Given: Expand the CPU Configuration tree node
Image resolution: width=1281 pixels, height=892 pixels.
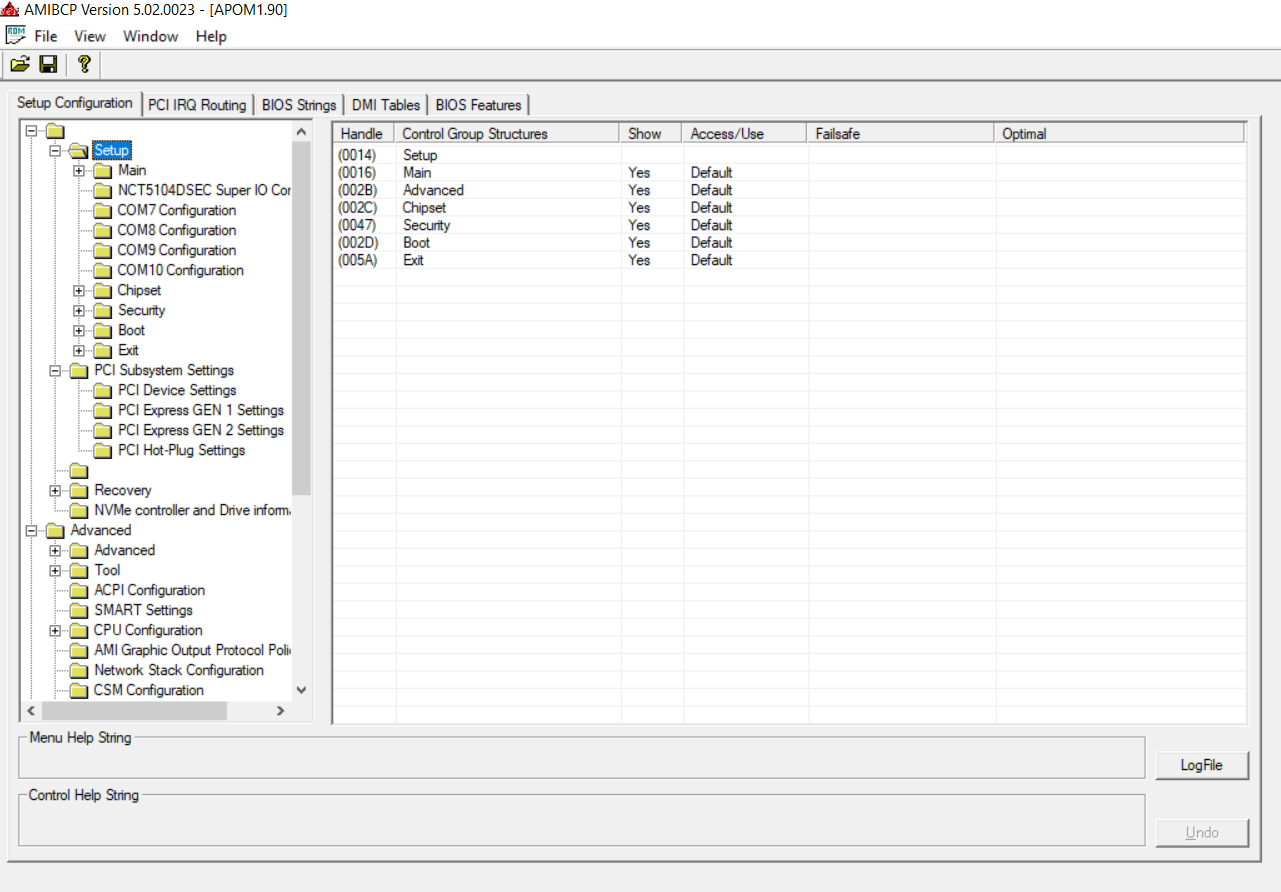Looking at the screenshot, I should (56, 631).
